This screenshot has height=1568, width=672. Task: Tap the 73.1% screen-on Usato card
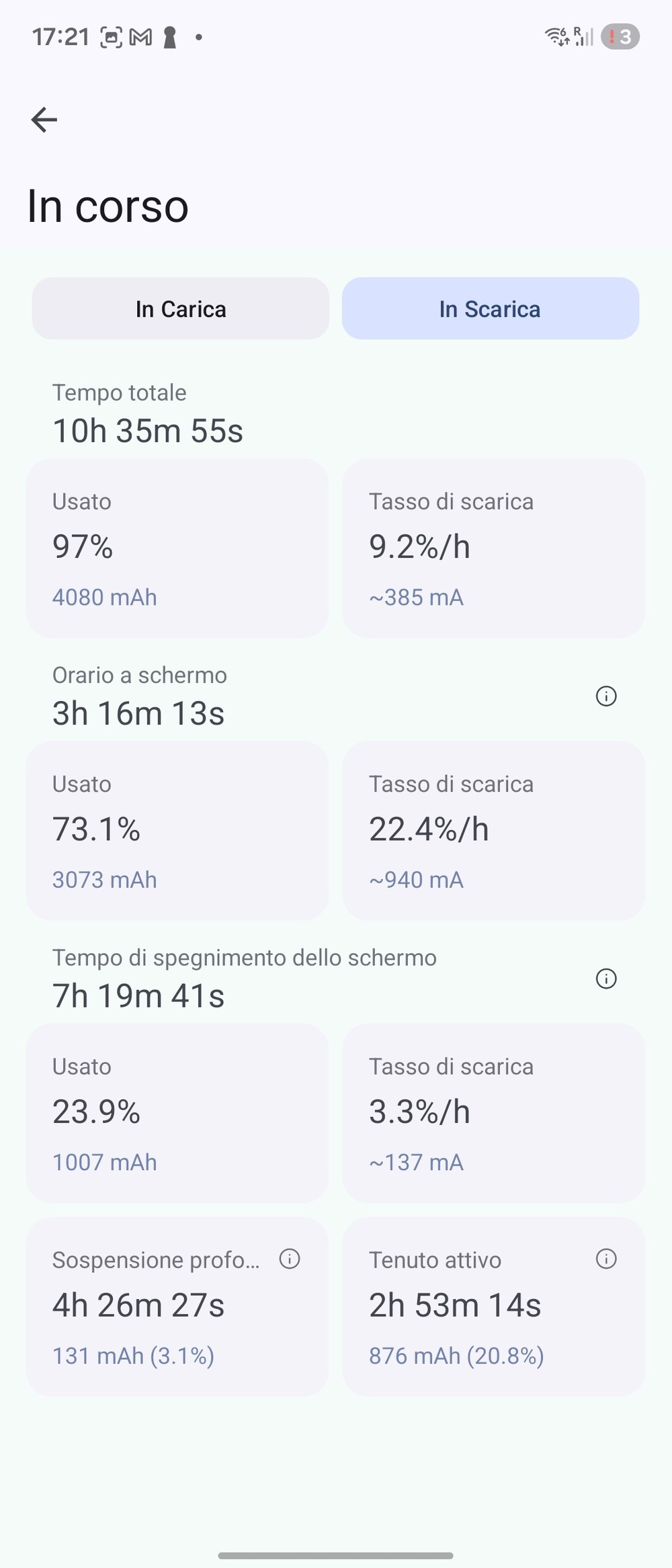click(177, 831)
